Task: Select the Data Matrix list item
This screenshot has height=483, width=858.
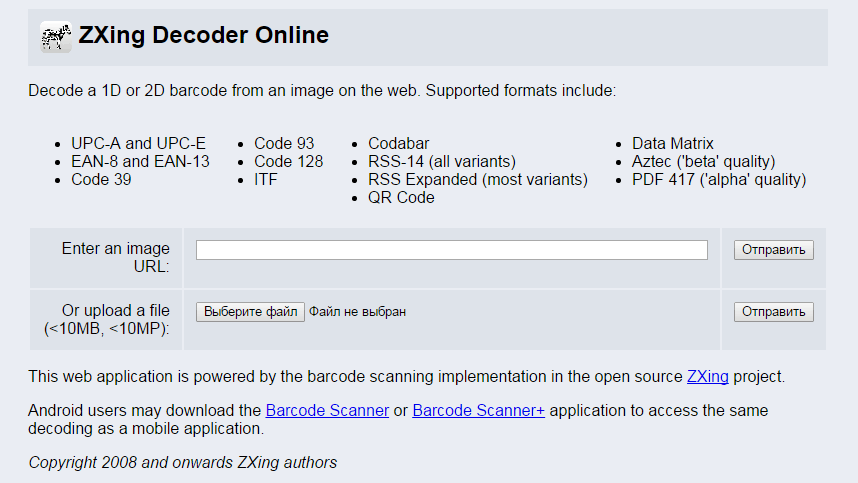Action: [x=673, y=143]
